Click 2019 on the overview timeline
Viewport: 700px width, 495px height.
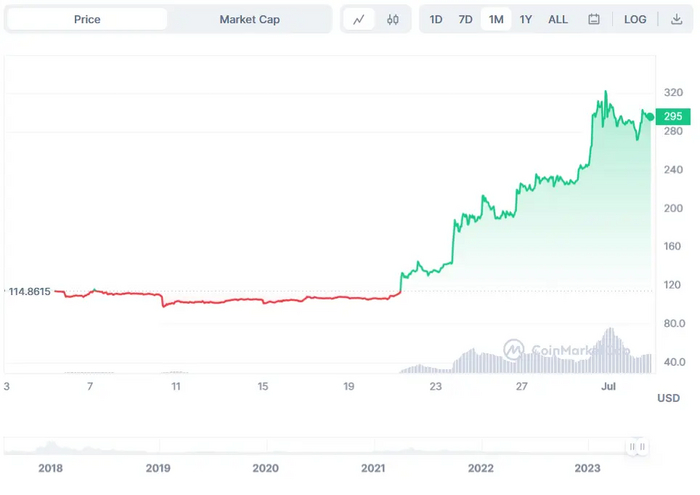coord(158,467)
